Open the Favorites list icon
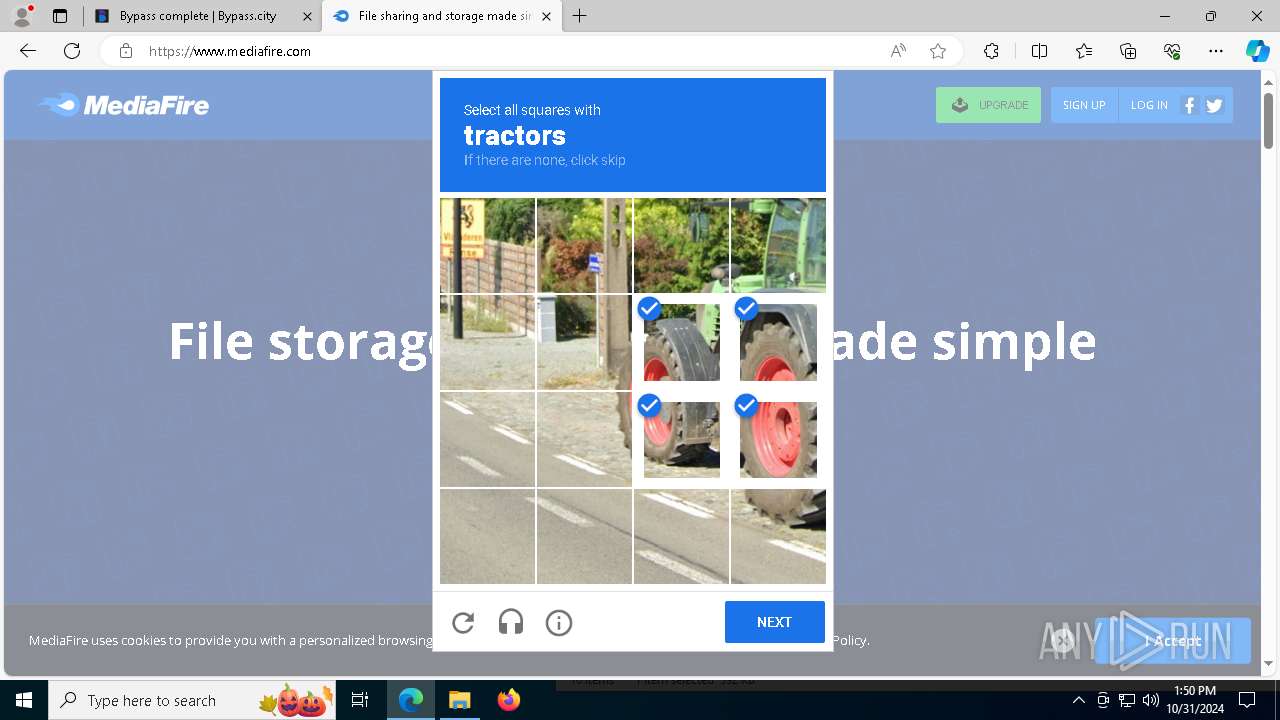 coord(1084,51)
